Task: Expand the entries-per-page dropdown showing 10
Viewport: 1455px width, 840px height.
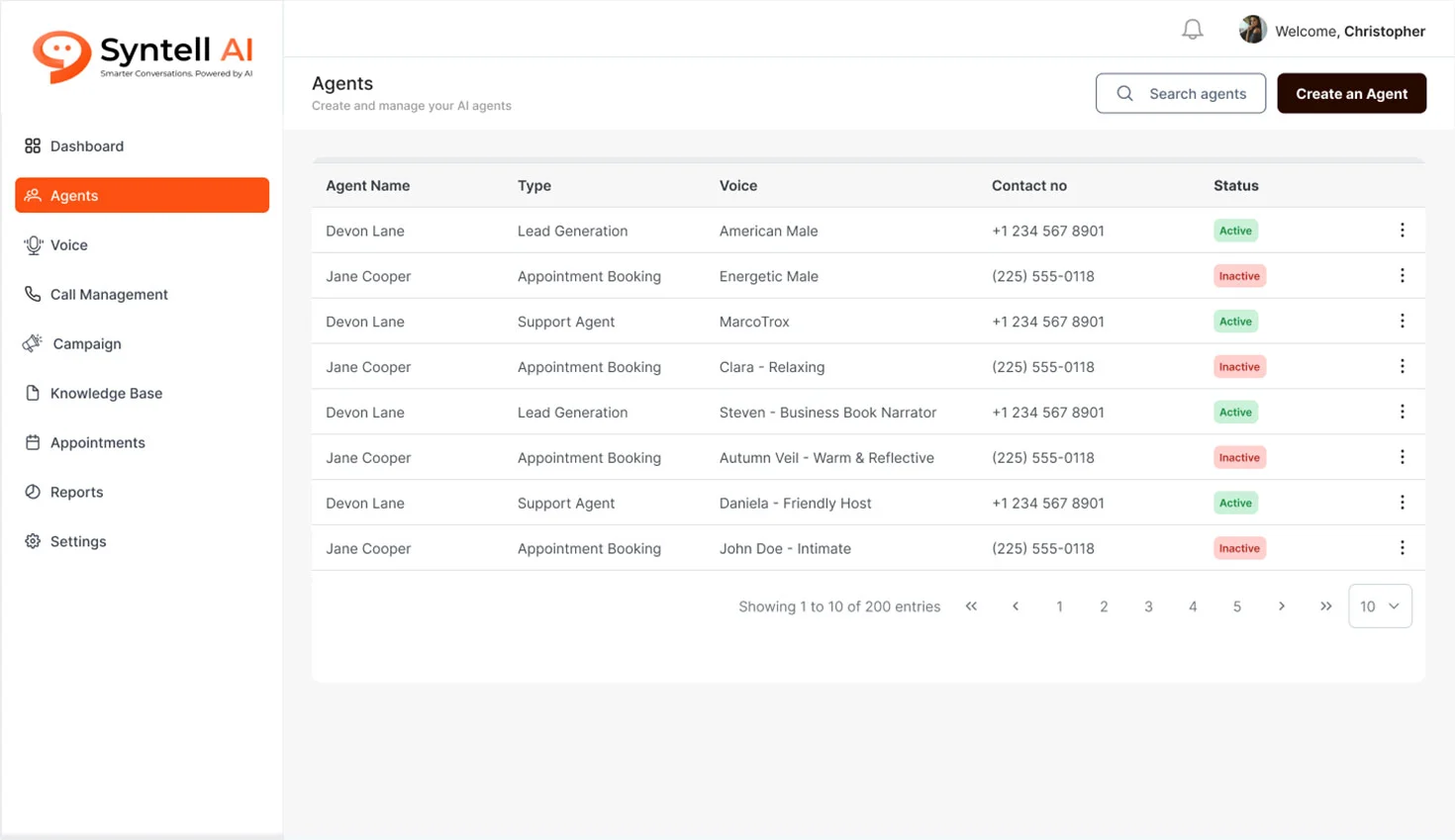Action: pos(1380,607)
